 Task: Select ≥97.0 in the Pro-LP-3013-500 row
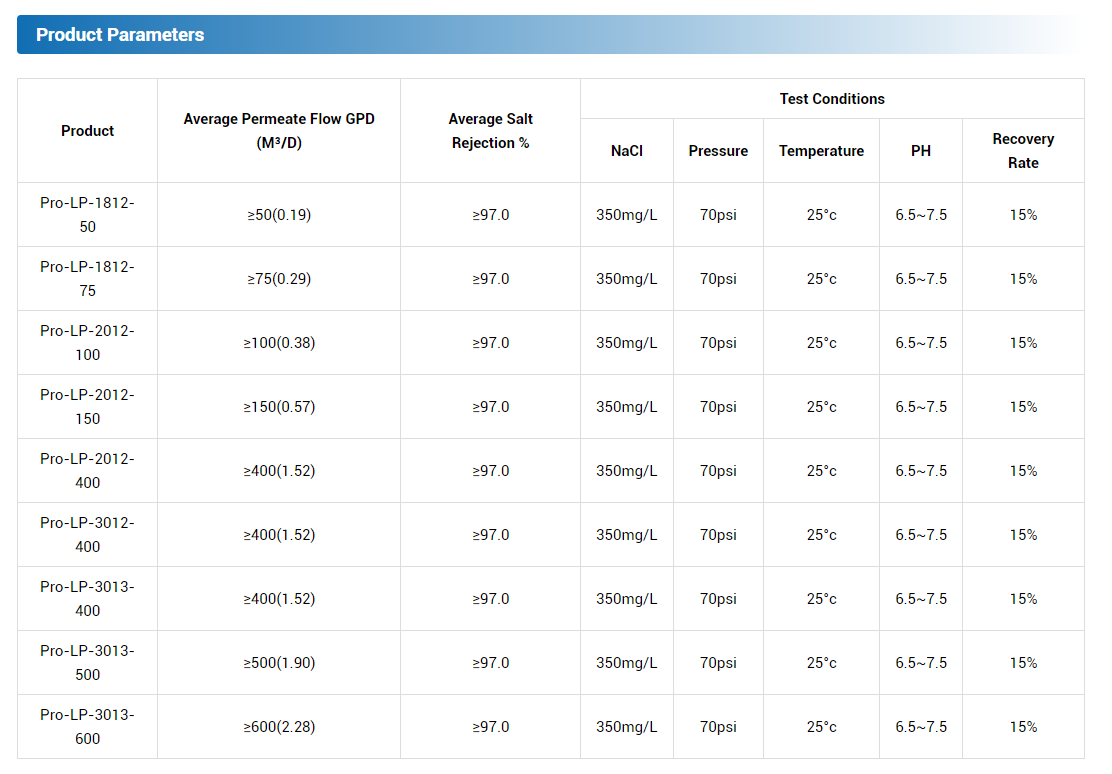point(491,662)
